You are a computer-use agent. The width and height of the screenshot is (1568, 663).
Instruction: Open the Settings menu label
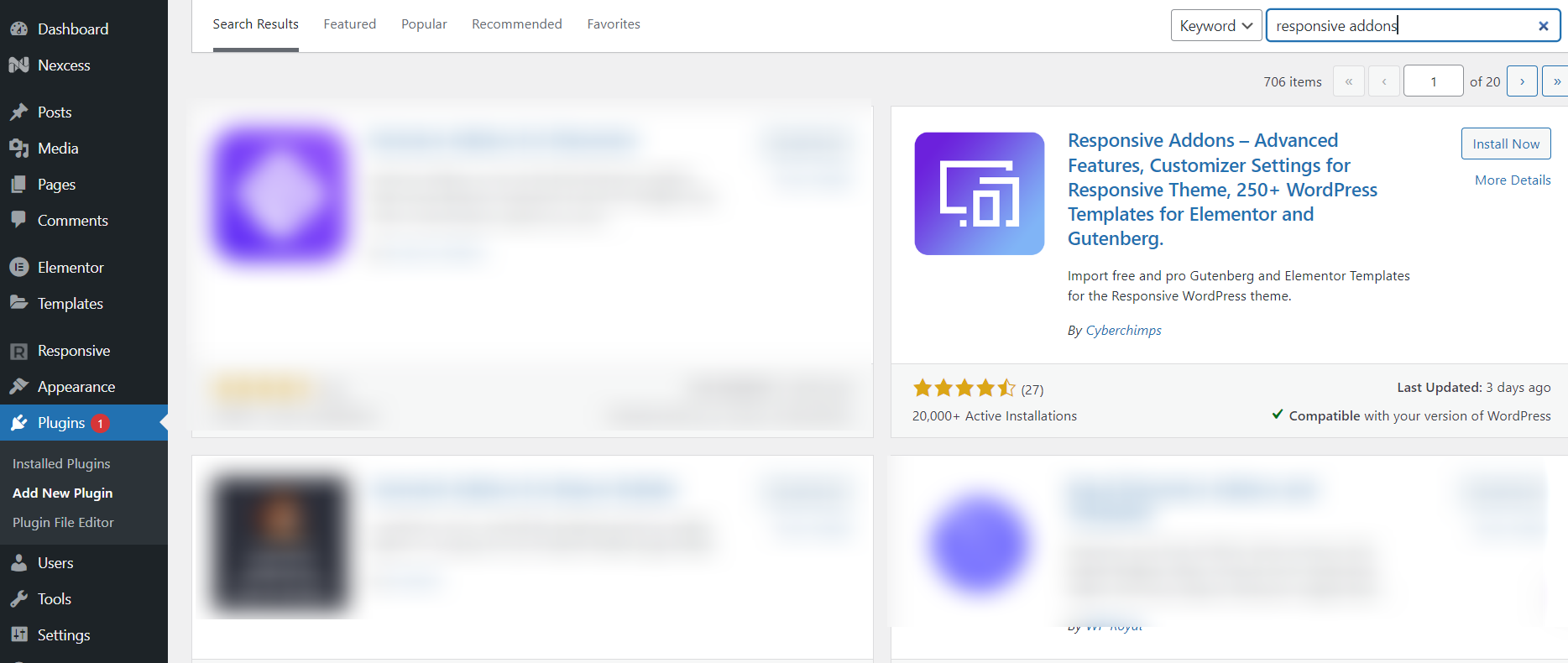click(x=64, y=635)
